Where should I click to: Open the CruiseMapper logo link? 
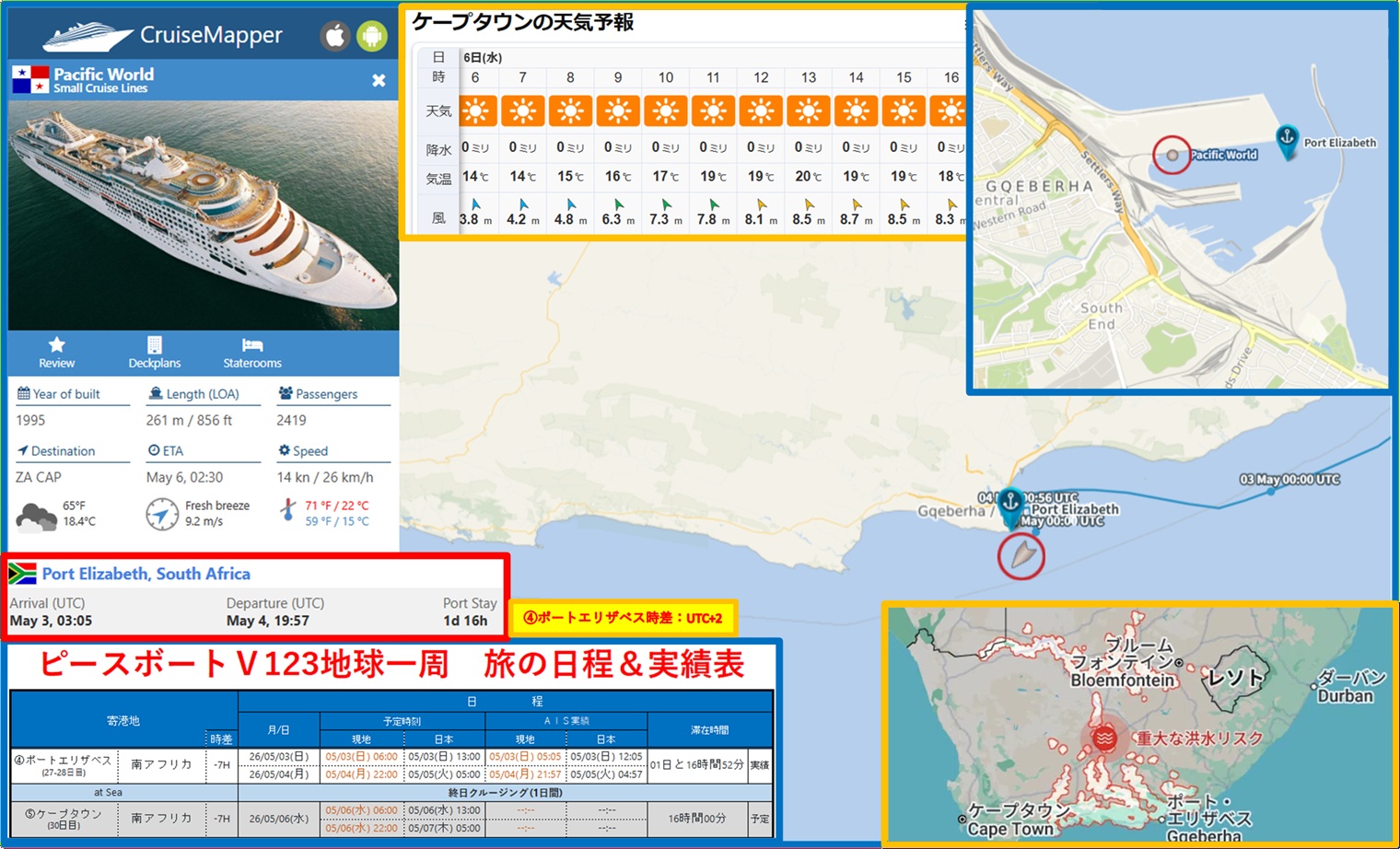(163, 36)
